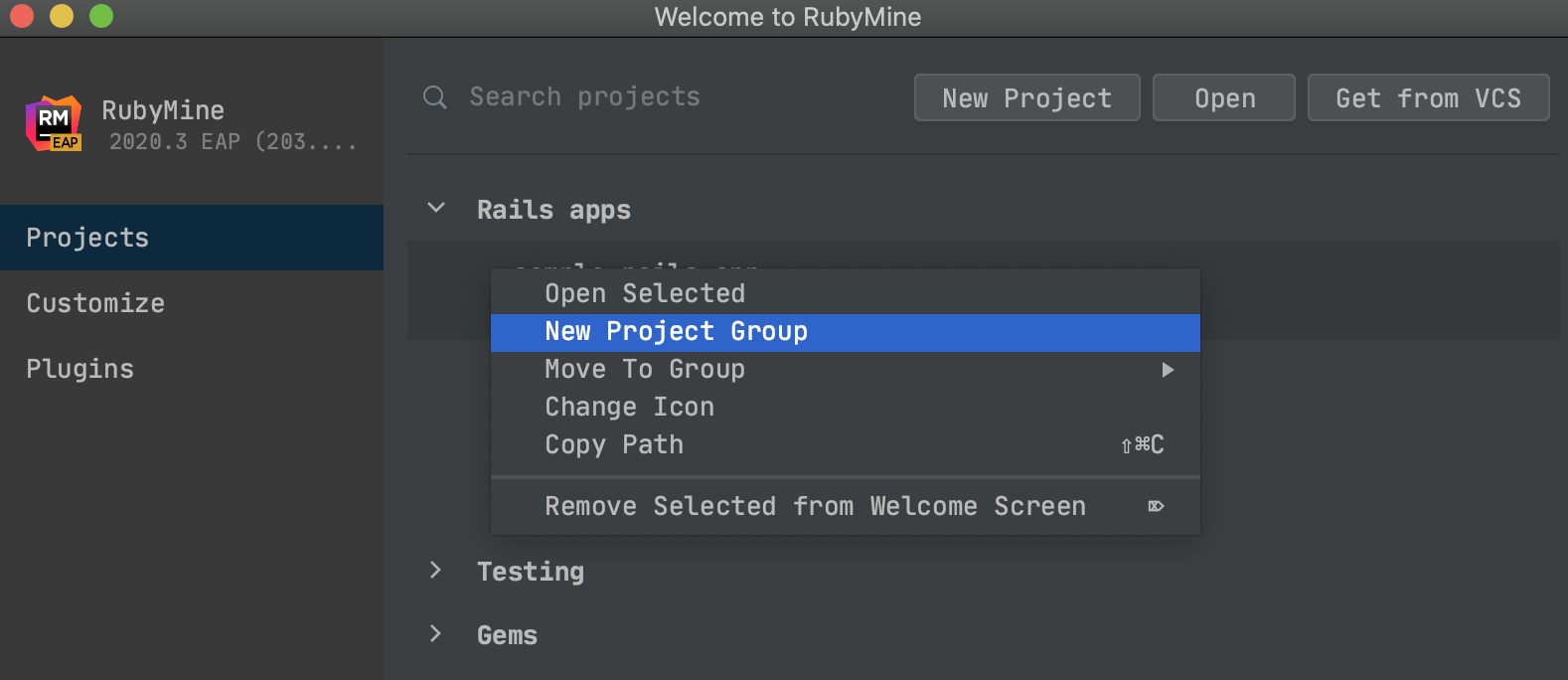The height and width of the screenshot is (680, 1568).
Task: Switch to the Projects tab
Action: [192, 238]
